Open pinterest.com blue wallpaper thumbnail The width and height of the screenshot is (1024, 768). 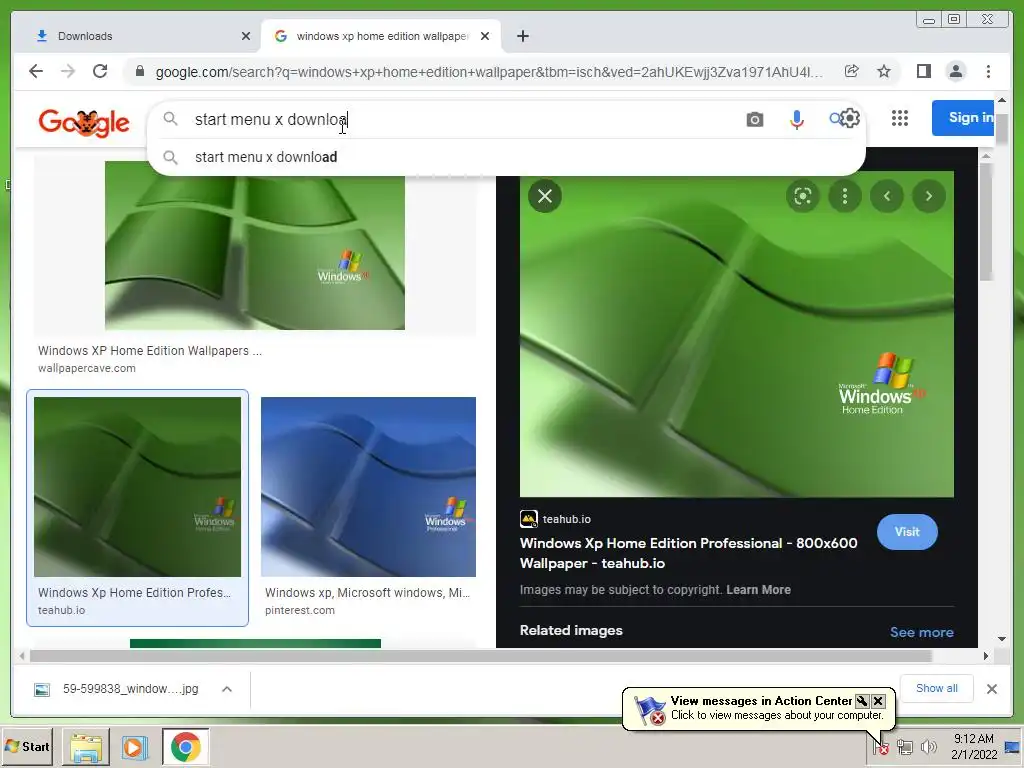coord(368,487)
